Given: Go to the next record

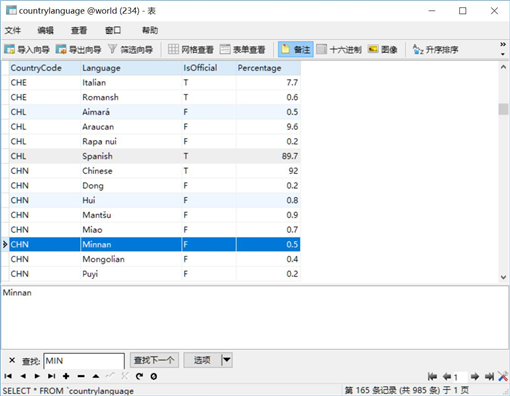Looking at the screenshot, I should click(x=37, y=376).
